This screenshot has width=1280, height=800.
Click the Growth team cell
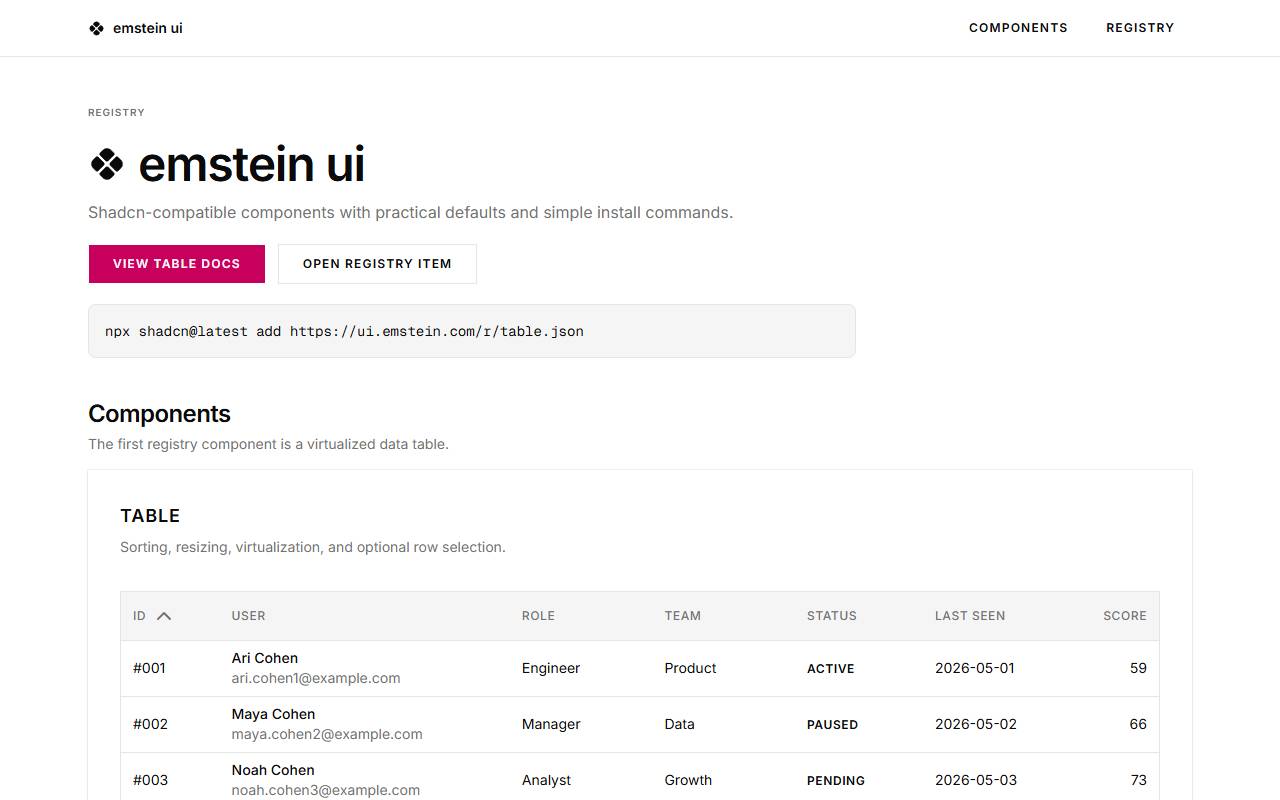click(x=689, y=780)
